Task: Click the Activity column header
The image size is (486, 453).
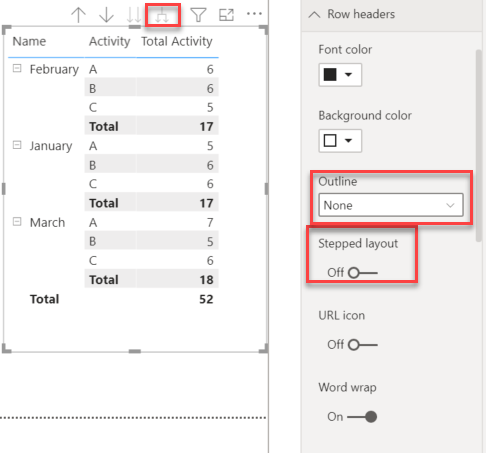Action: [109, 41]
